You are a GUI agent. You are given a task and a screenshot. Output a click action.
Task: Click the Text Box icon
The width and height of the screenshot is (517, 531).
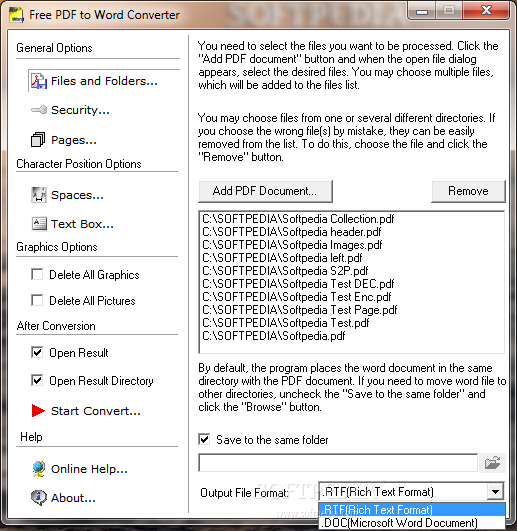(x=39, y=224)
